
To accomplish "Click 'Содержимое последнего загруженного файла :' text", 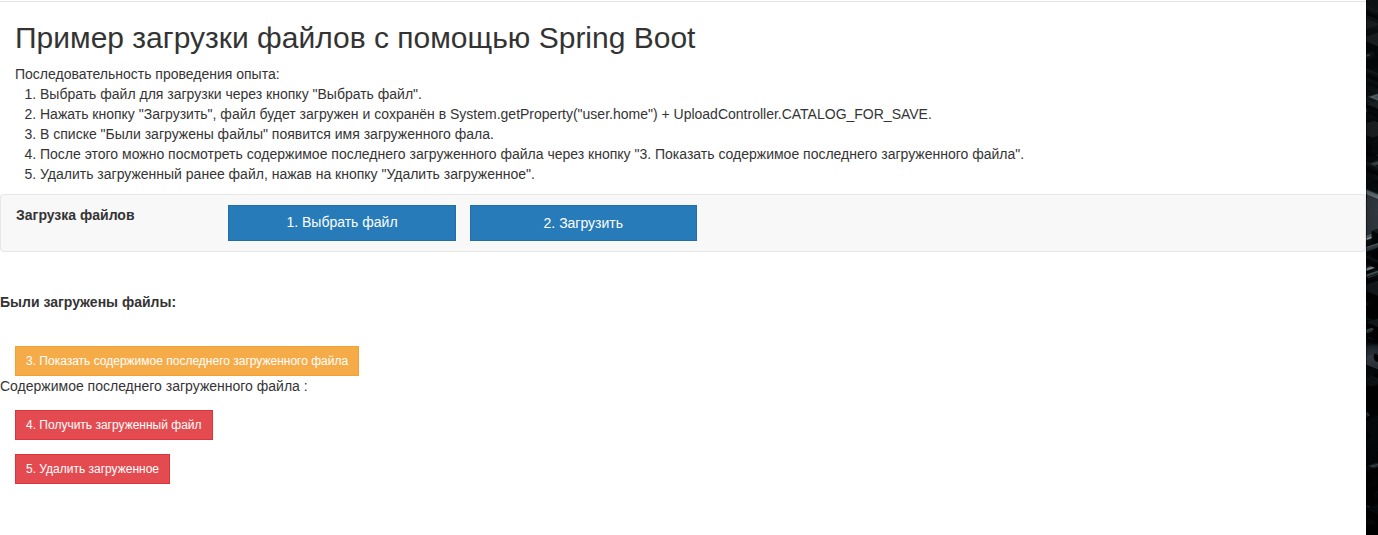I will click(x=154, y=386).
